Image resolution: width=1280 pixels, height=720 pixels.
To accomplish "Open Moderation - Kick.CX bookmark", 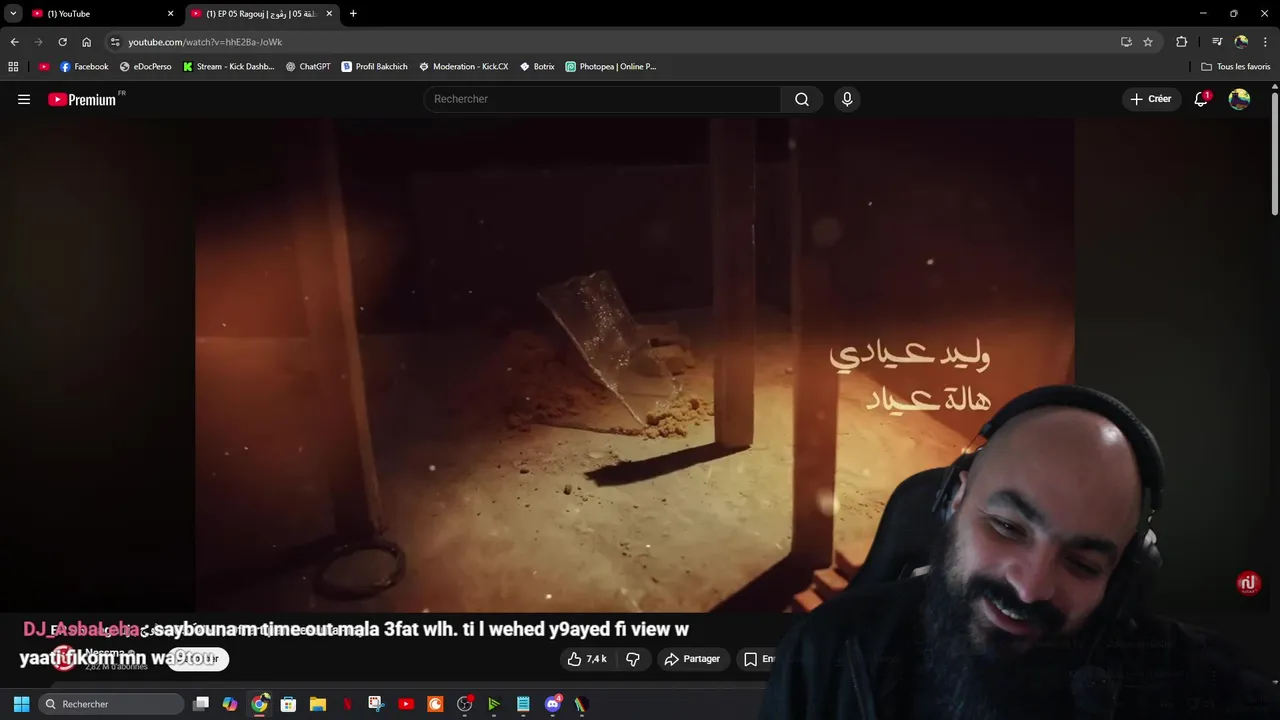I will pos(464,66).
